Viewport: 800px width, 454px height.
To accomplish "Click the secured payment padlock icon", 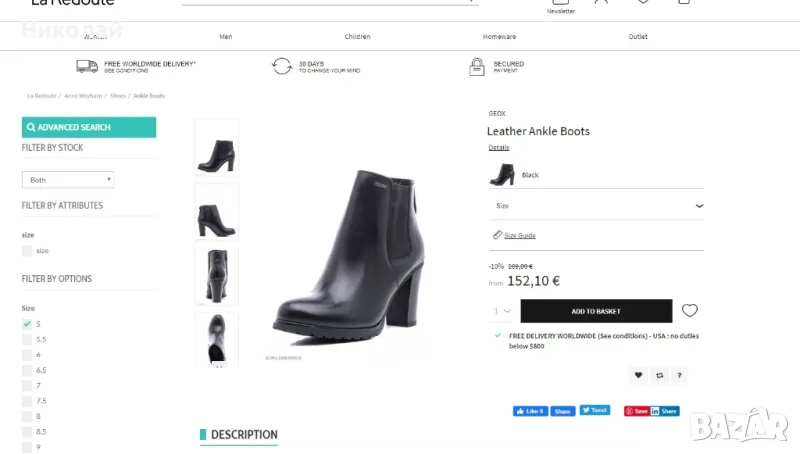I will click(477, 67).
